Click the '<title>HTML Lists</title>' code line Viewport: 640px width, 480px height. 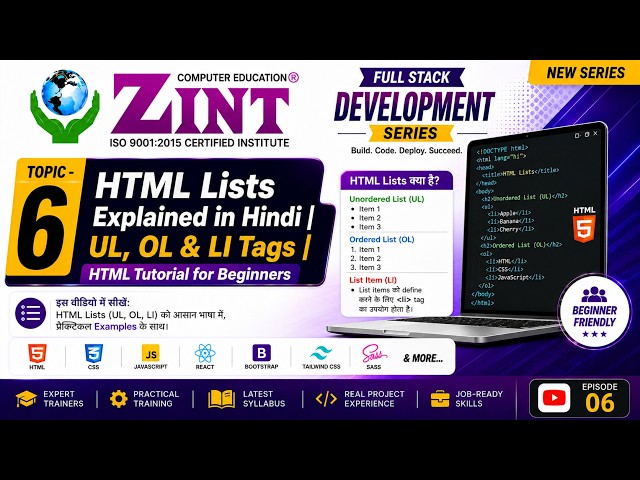coord(521,173)
